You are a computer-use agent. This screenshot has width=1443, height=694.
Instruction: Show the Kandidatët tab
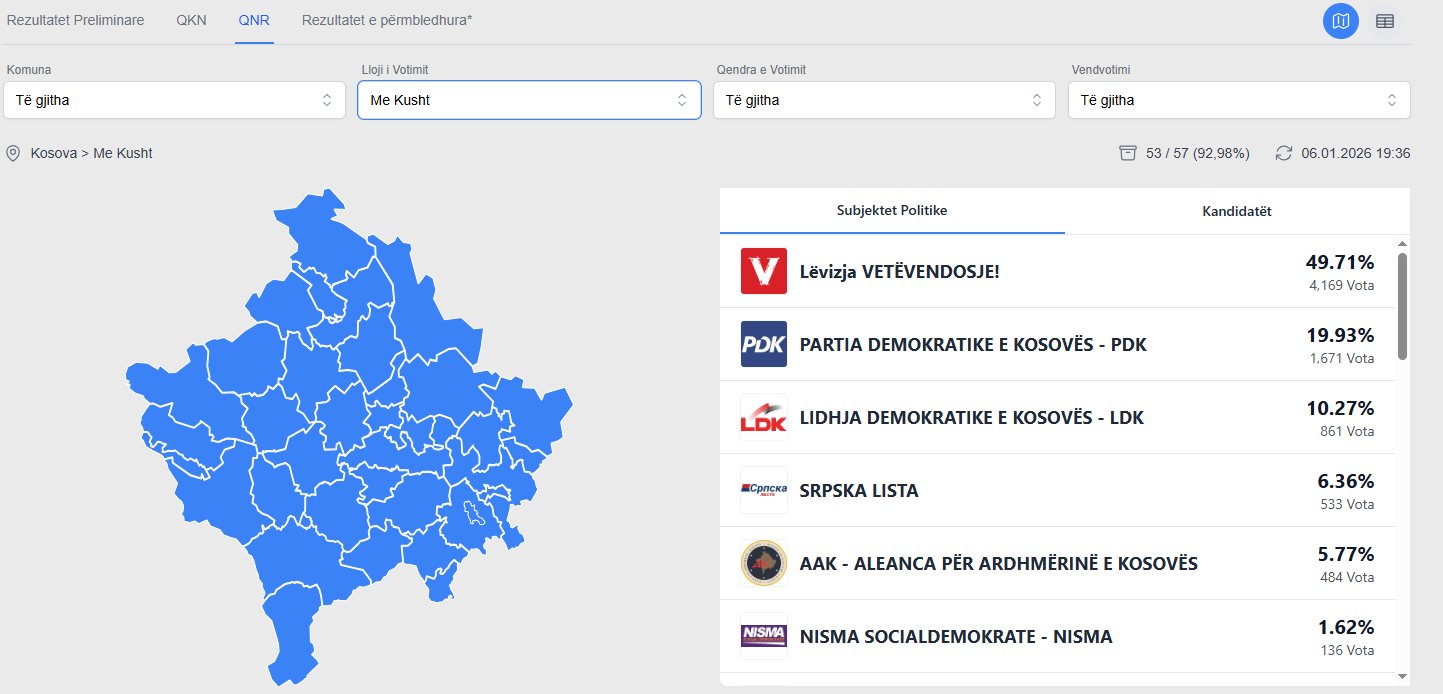[x=1237, y=211]
